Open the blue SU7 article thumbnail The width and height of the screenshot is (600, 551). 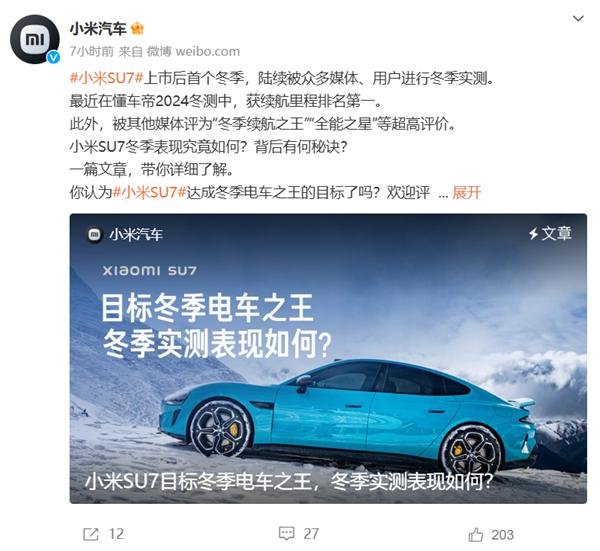[x=328, y=359]
